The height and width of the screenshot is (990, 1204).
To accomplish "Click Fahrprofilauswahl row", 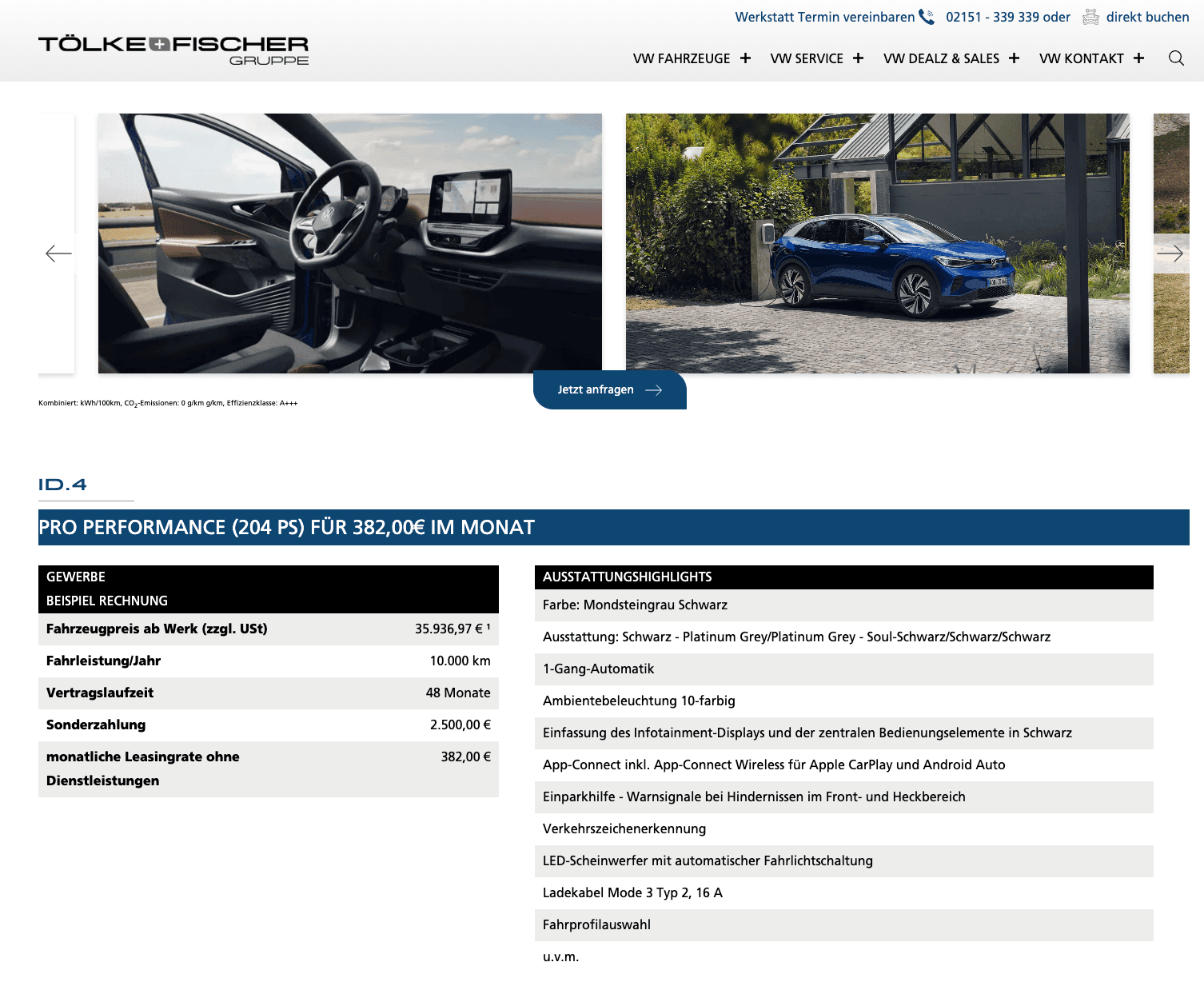I will point(844,925).
